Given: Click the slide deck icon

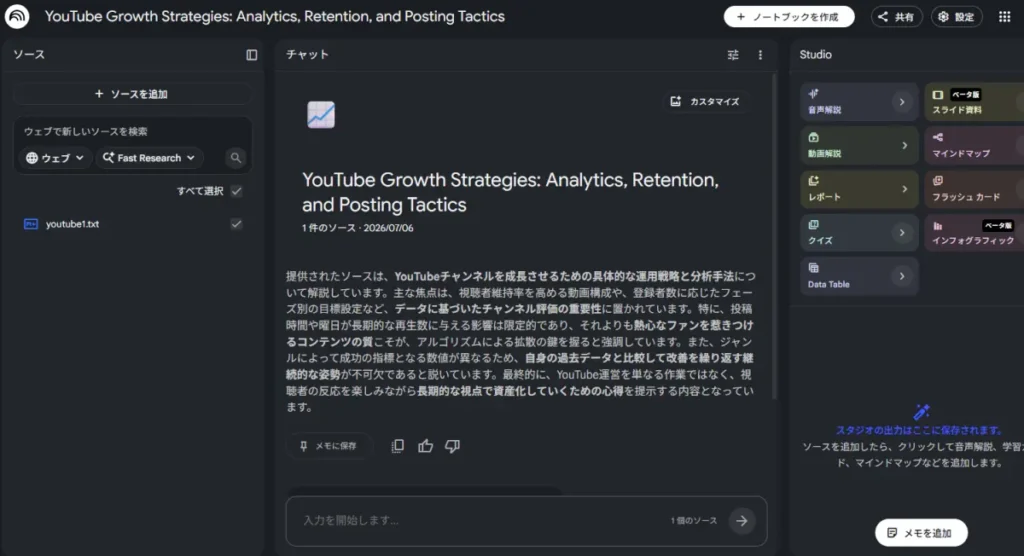Looking at the screenshot, I should tap(938, 95).
